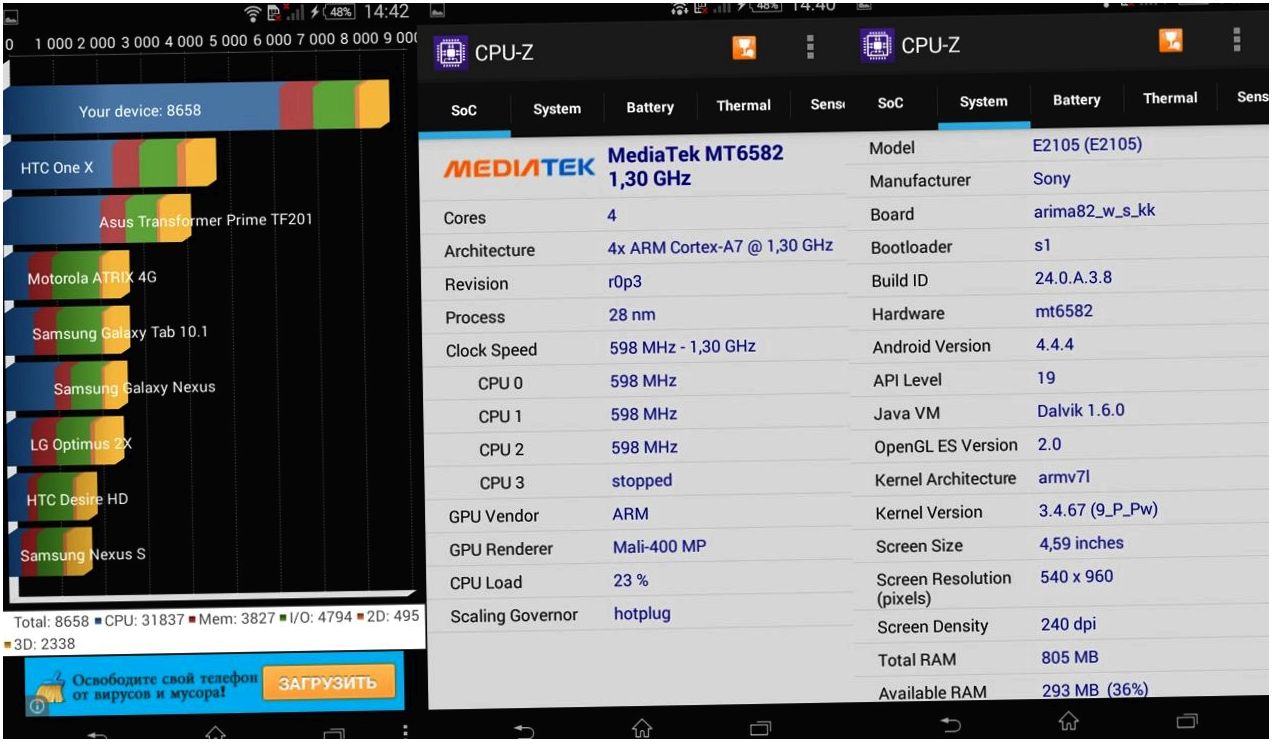The height and width of the screenshot is (742, 1272).
Task: Tap the Samsung Galaxy Tab 10.1 bar
Action: [x=67, y=332]
